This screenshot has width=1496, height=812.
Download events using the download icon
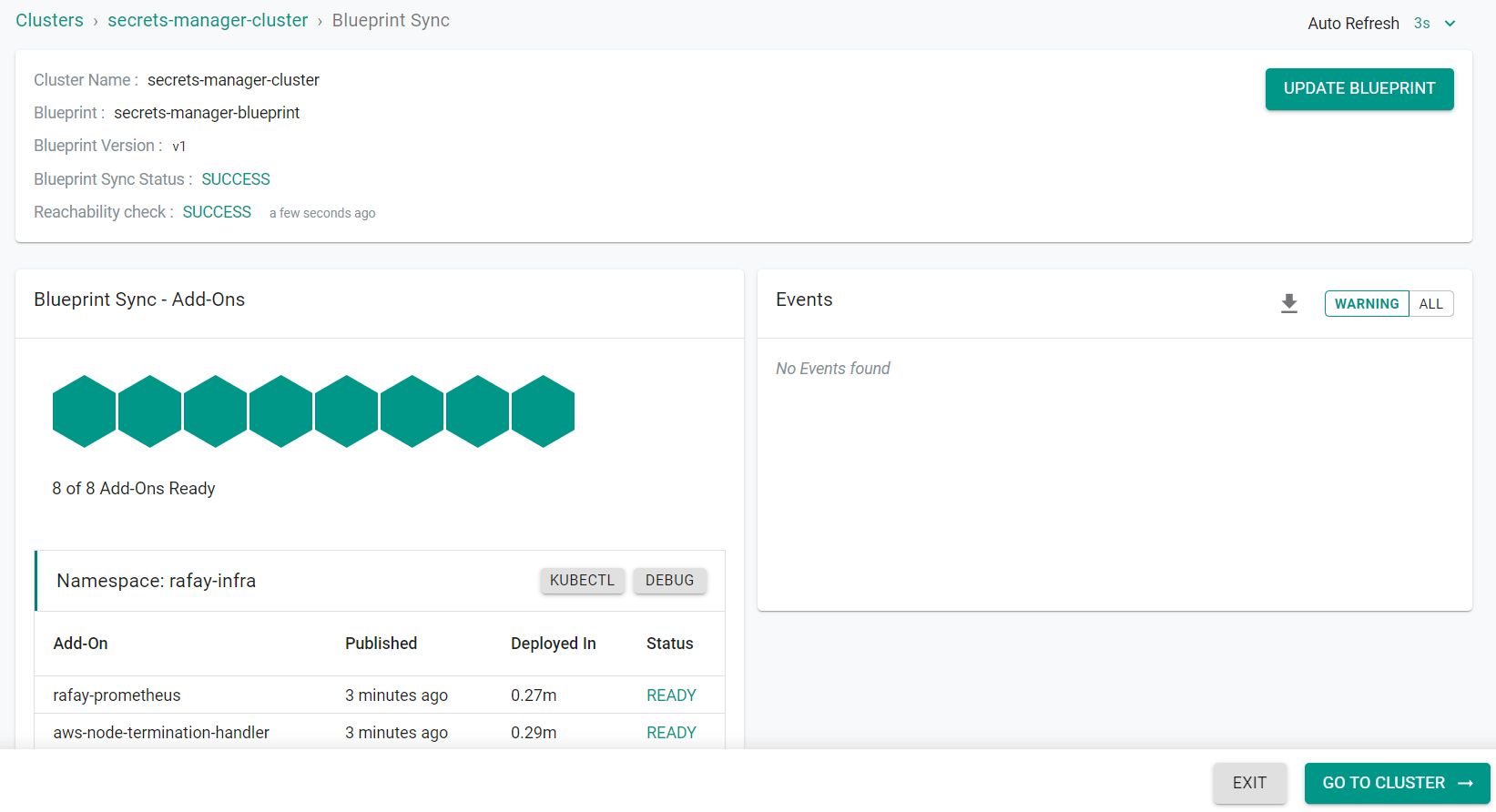1288,303
